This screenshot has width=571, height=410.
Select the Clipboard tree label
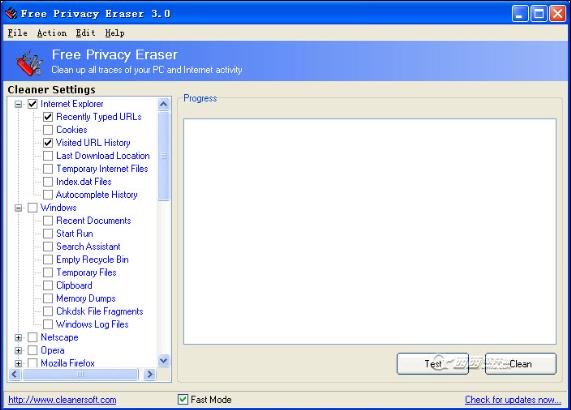coord(74,285)
